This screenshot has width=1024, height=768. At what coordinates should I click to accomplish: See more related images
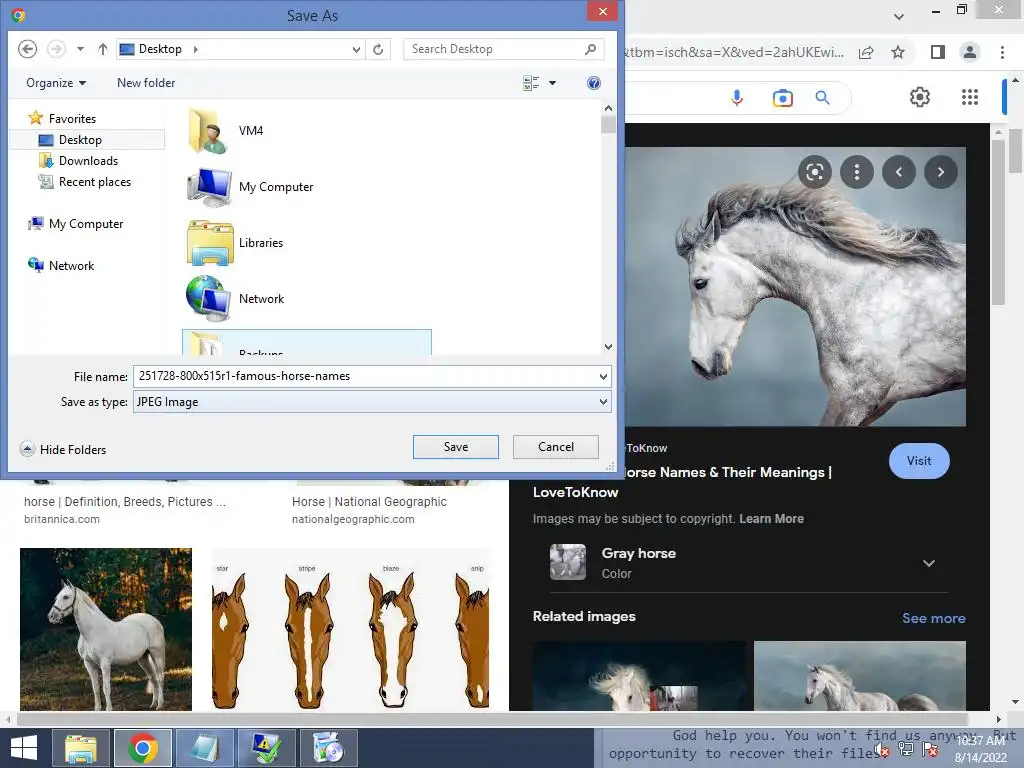point(933,618)
